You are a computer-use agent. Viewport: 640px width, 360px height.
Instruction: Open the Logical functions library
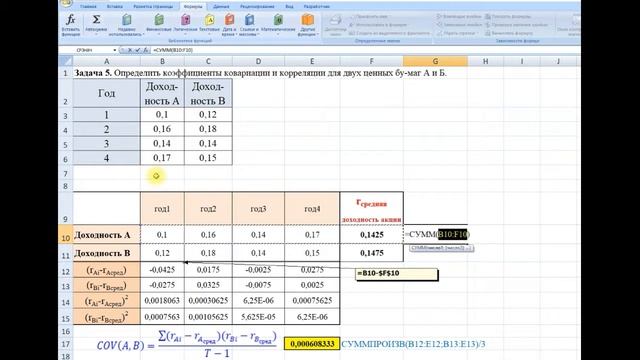[185, 24]
